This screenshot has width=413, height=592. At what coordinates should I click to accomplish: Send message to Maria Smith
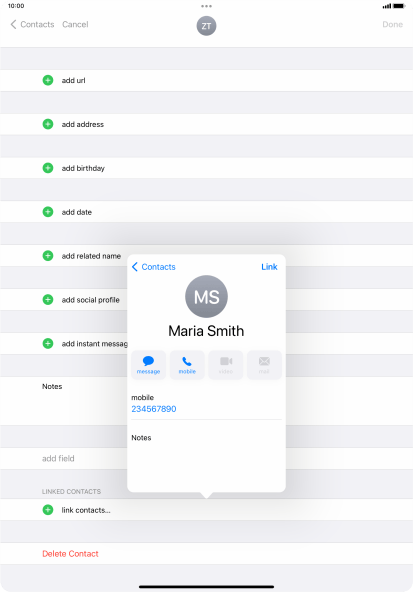tap(148, 365)
